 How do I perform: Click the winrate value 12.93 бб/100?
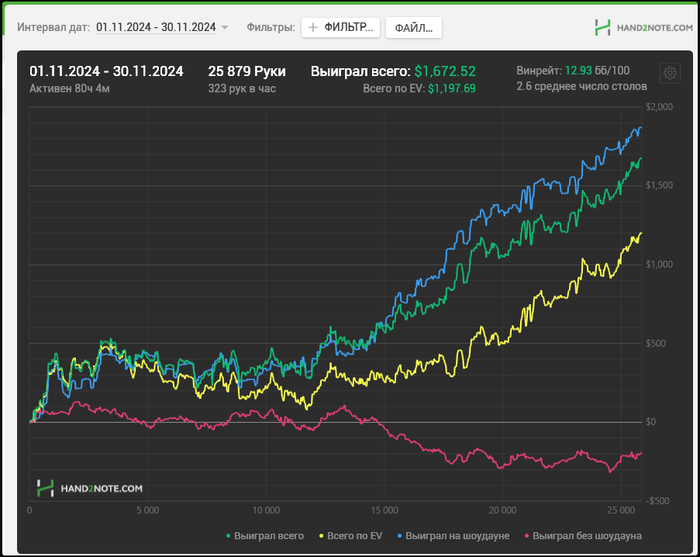[597, 71]
